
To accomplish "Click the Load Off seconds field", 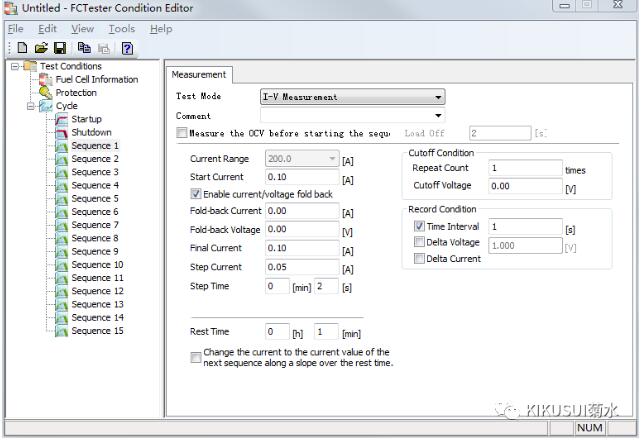I will pyautogui.click(x=500, y=133).
